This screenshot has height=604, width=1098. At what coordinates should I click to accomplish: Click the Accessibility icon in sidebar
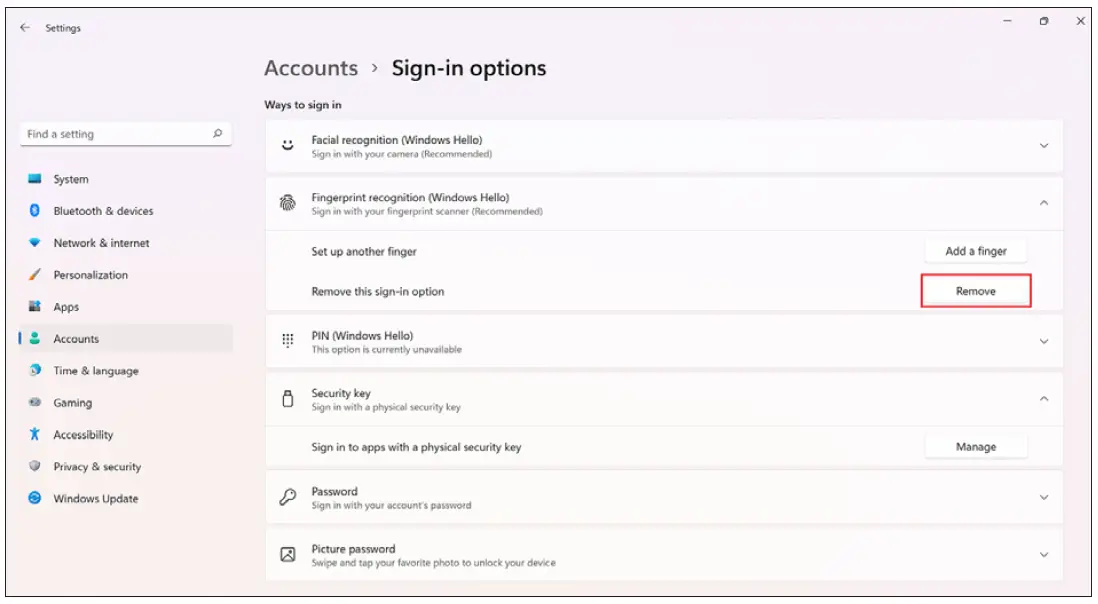tap(35, 435)
